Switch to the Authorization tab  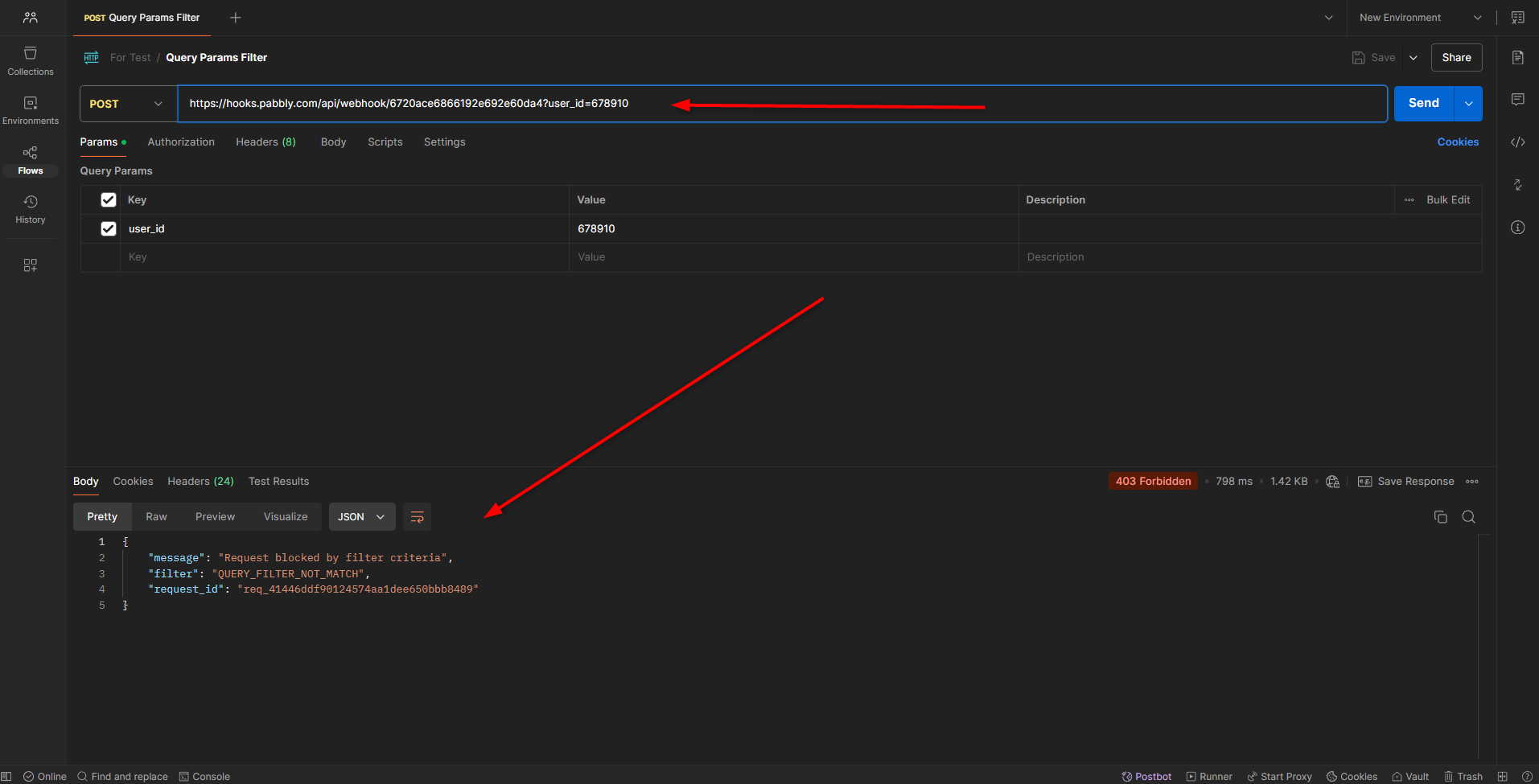[x=181, y=142]
